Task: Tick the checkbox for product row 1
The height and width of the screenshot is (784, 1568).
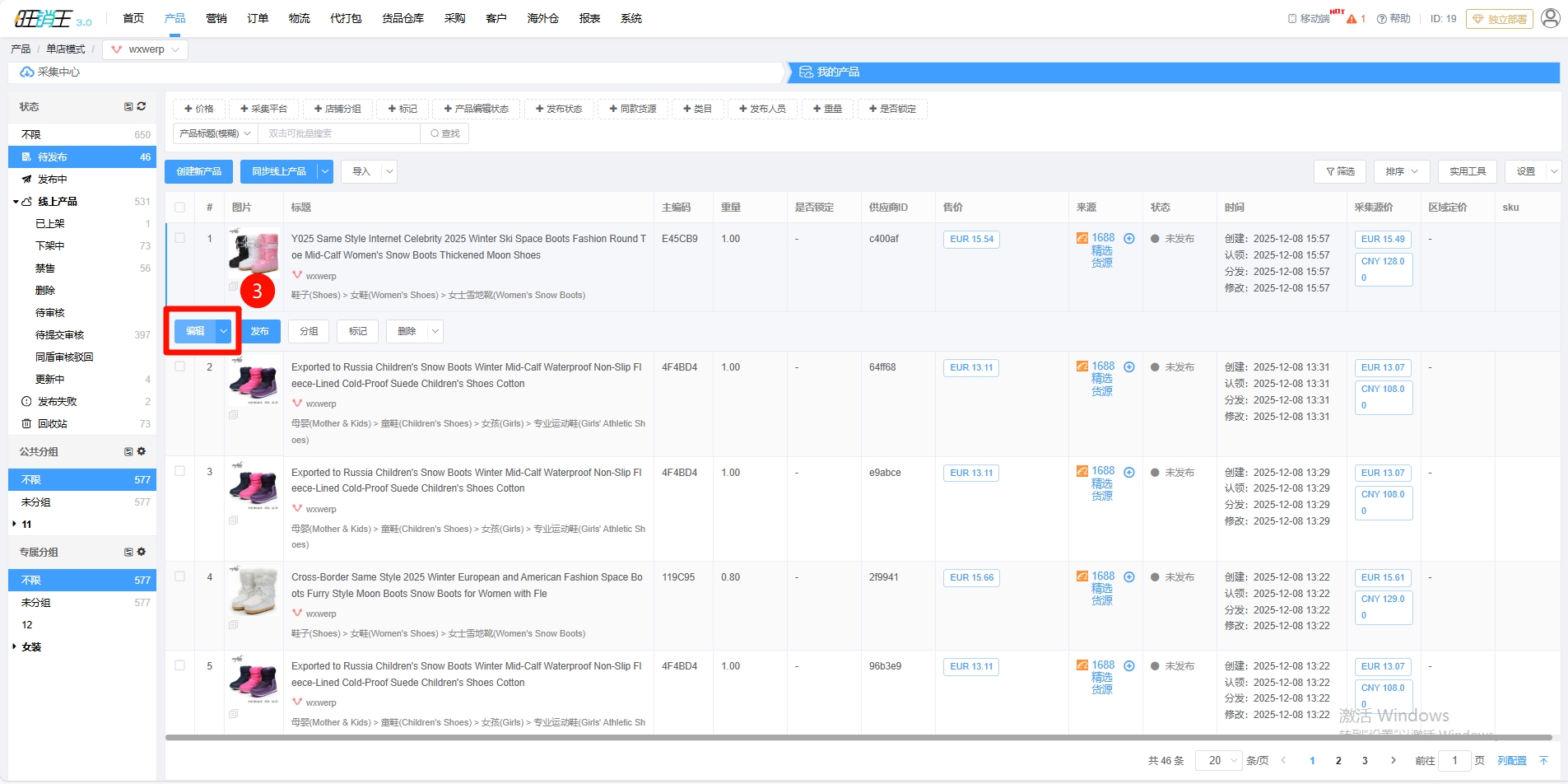Action: pos(180,239)
